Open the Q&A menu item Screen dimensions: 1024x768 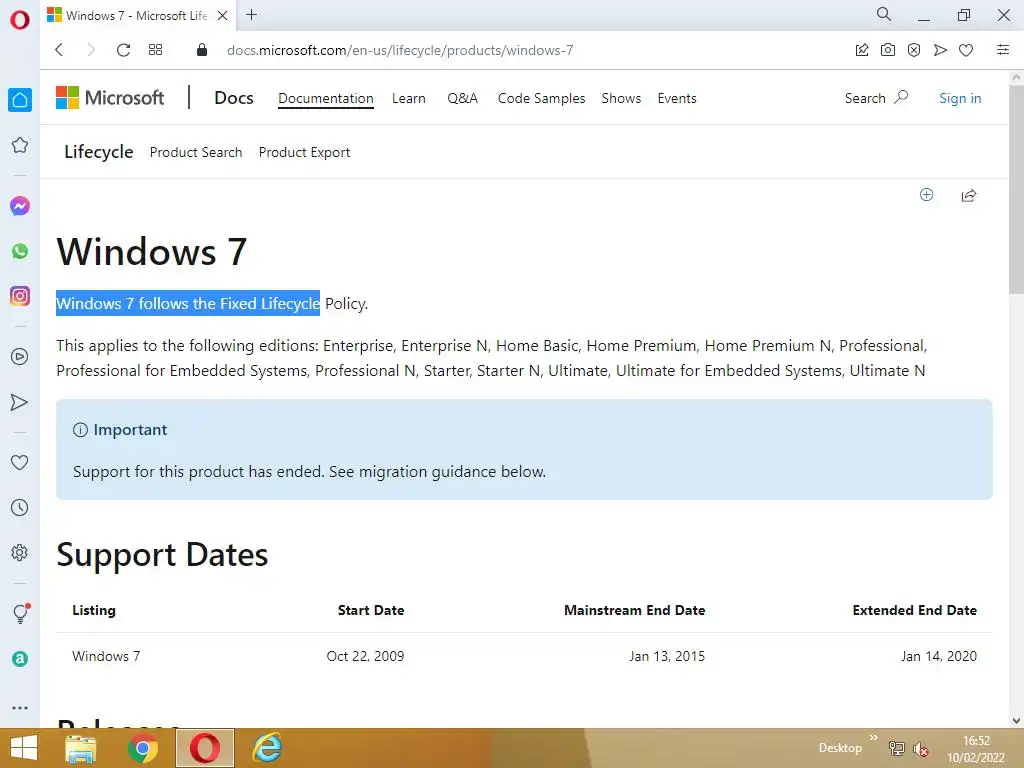coord(462,99)
